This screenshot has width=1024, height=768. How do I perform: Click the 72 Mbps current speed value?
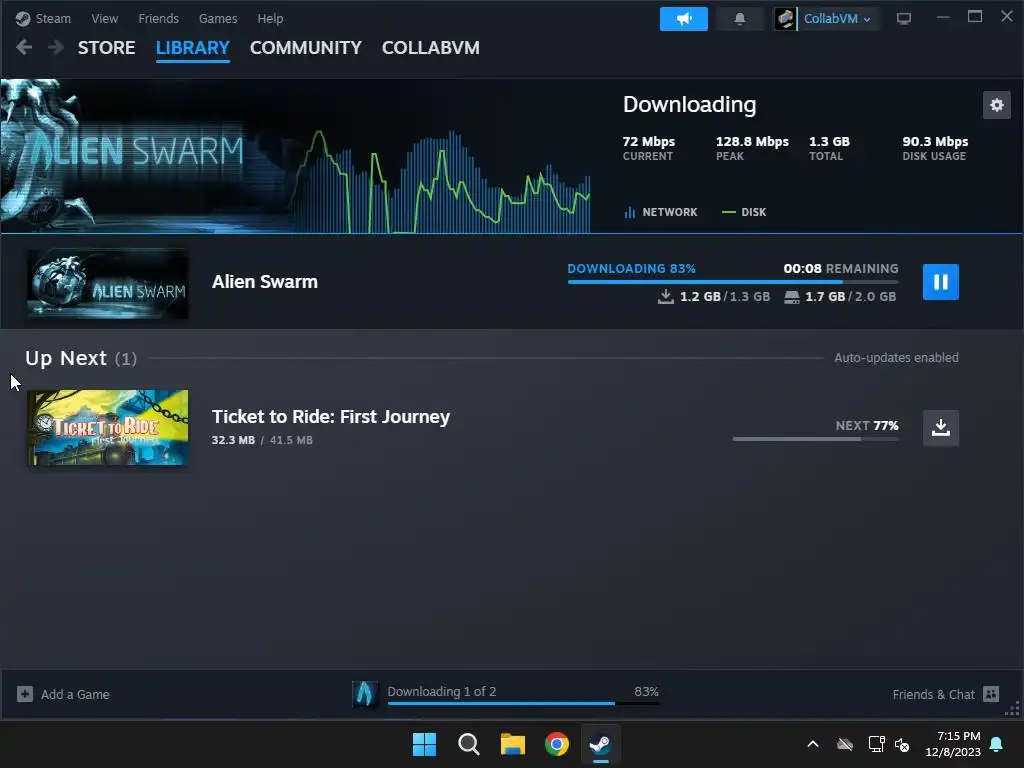point(648,141)
